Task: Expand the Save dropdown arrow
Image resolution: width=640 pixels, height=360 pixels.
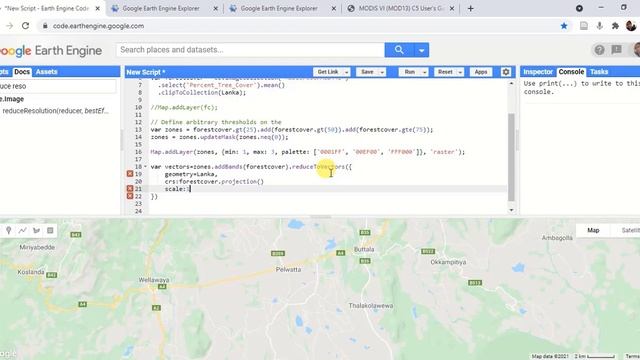Action: tap(382, 72)
